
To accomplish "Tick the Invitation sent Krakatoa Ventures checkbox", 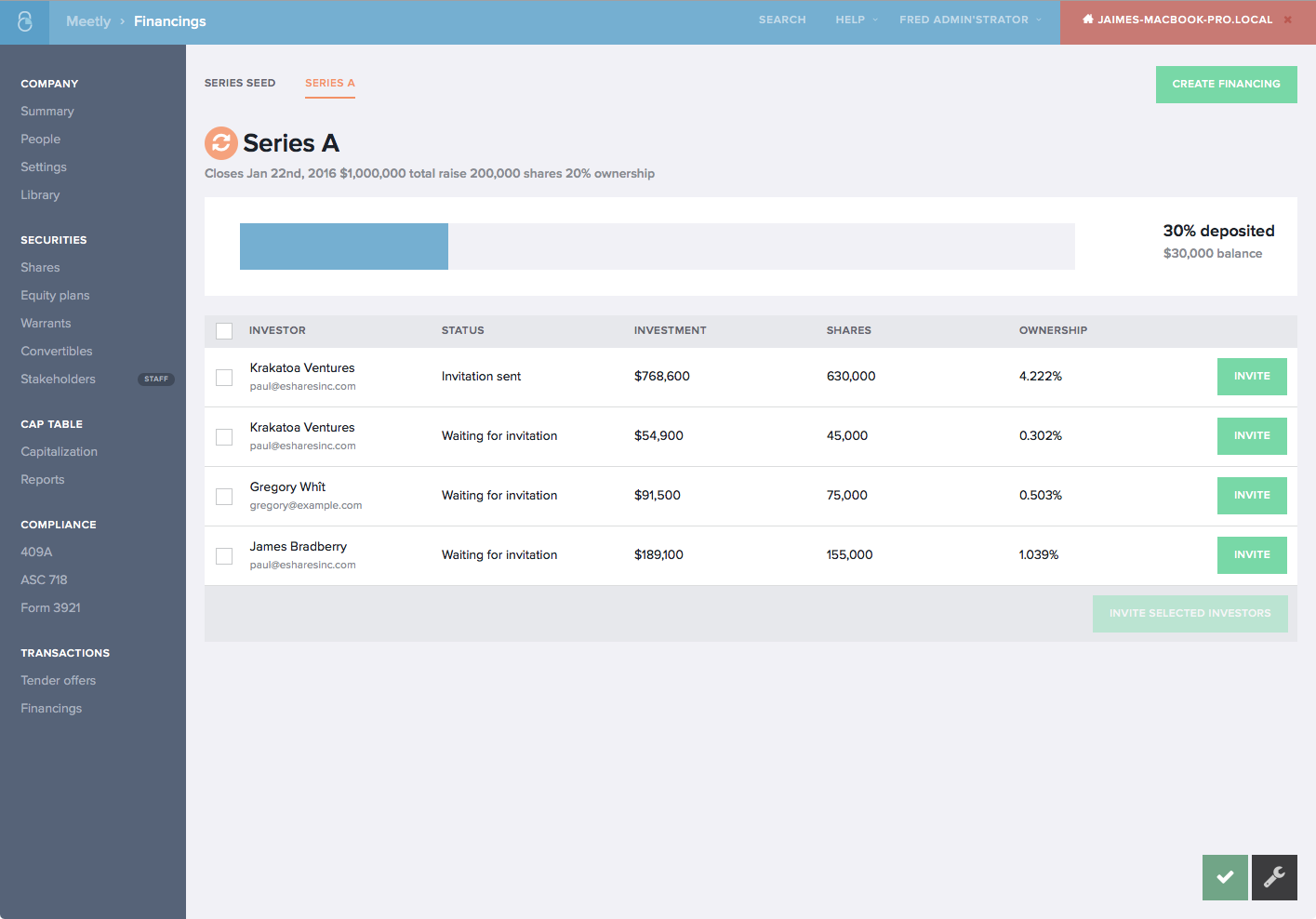I will [x=224, y=378].
